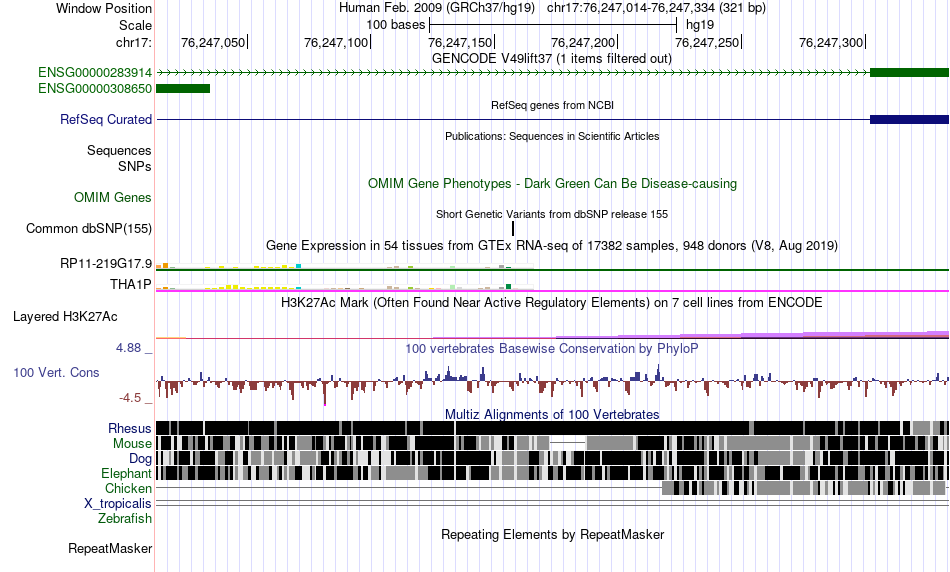Click the 76,247,050 ruler coordinate

coord(213,42)
